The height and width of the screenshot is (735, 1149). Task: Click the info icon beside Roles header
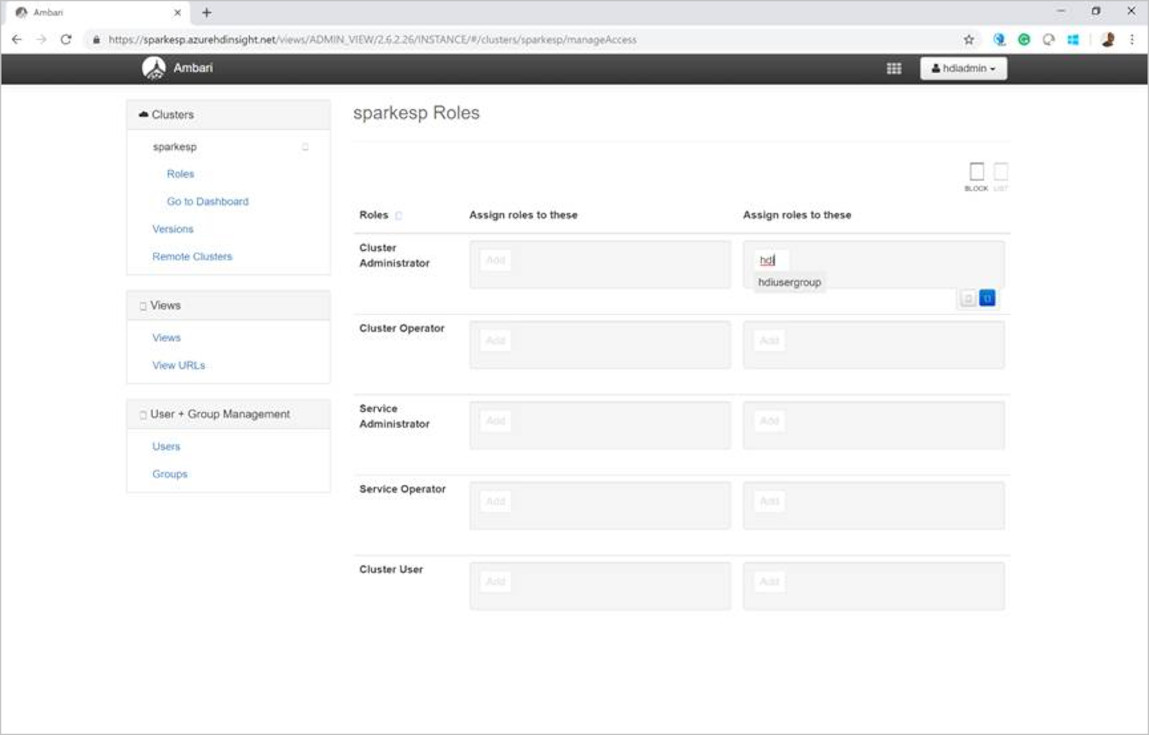(399, 215)
